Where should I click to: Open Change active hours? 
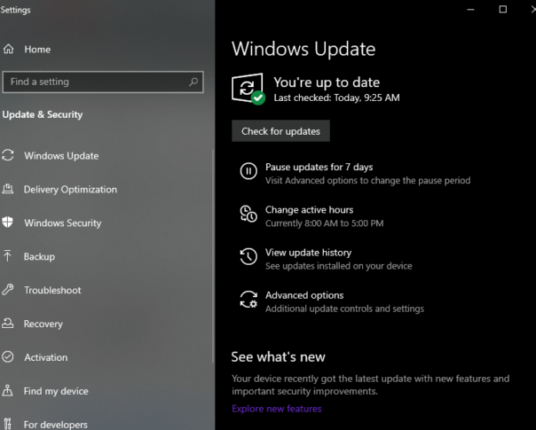tap(309, 210)
